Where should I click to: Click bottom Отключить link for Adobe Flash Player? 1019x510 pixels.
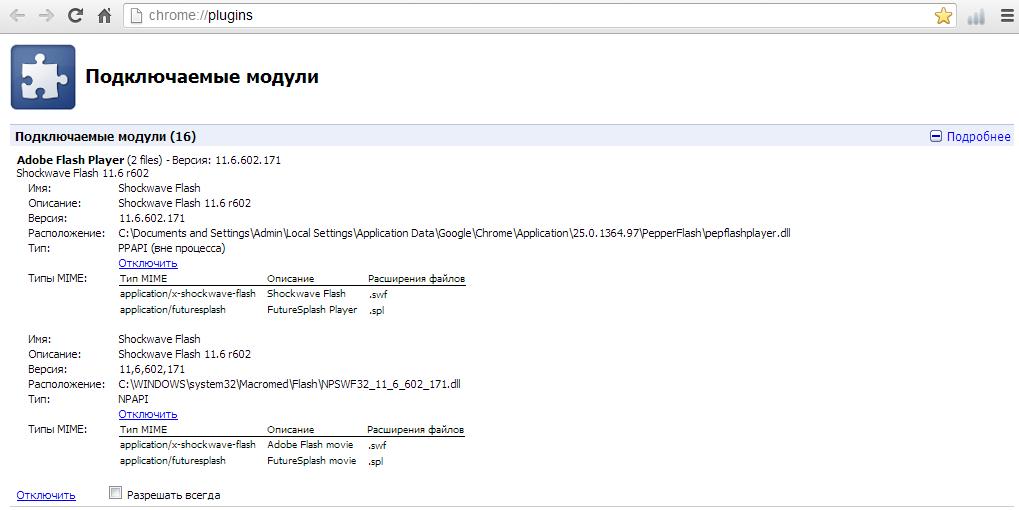click(46, 495)
